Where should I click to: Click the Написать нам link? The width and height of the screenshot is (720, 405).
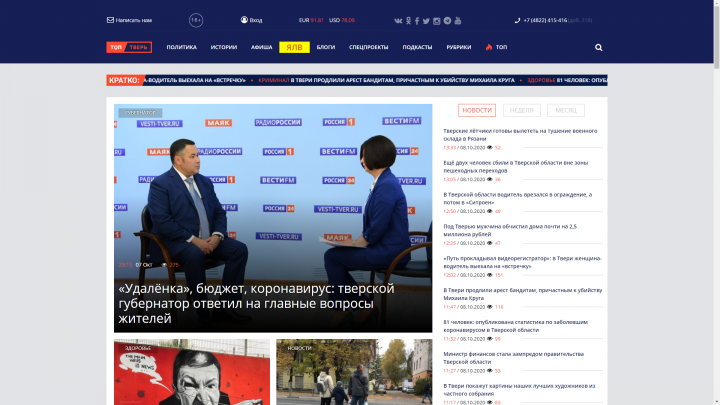coord(134,20)
